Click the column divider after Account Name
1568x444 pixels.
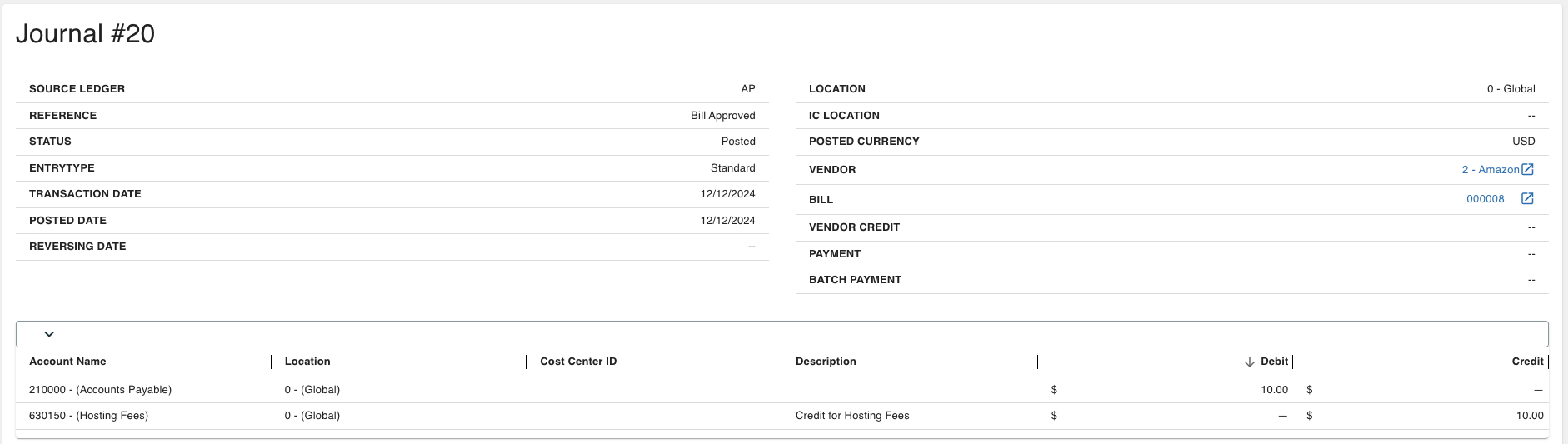pyautogui.click(x=272, y=362)
